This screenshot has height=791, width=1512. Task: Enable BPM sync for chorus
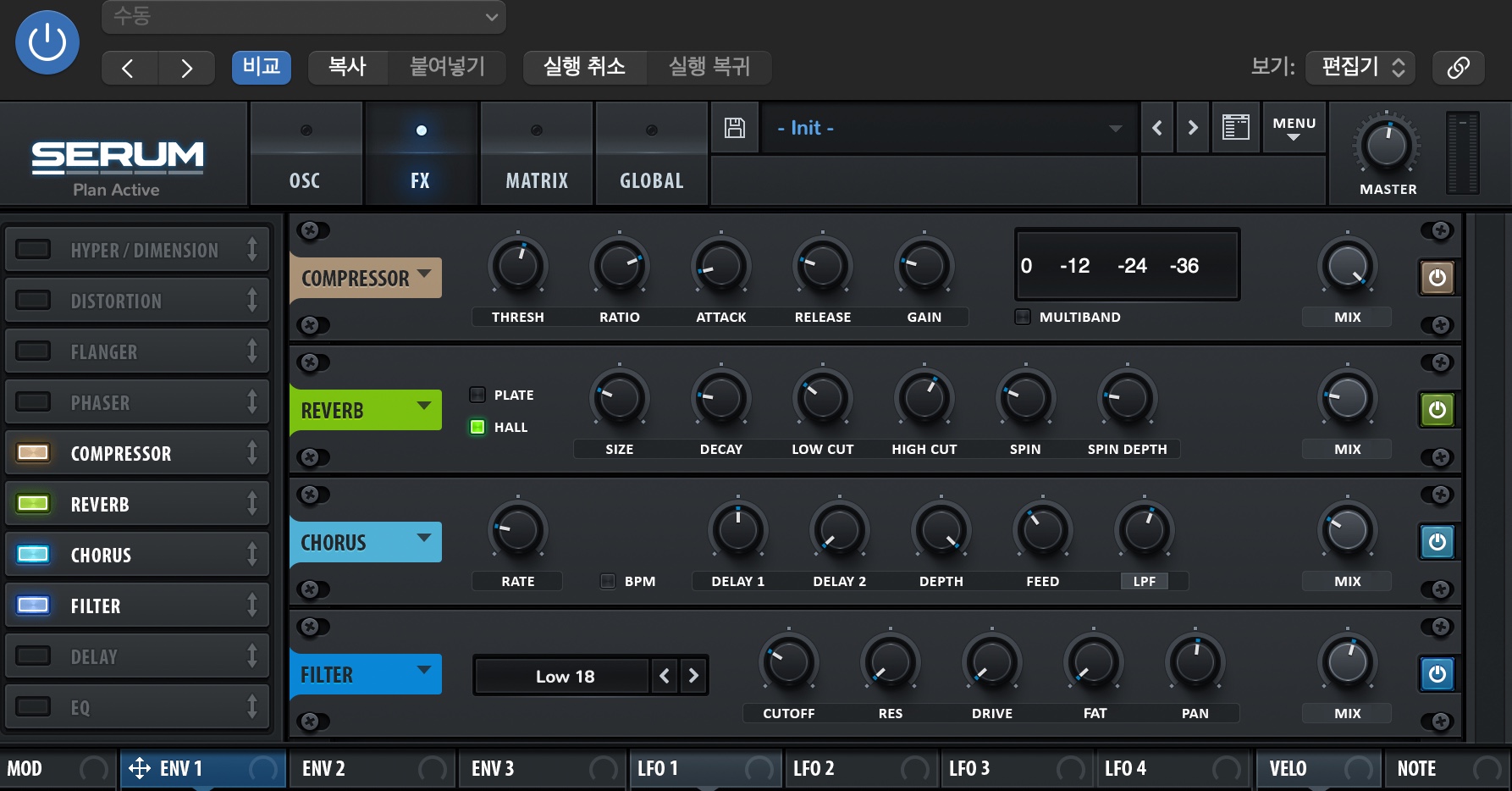coord(608,581)
